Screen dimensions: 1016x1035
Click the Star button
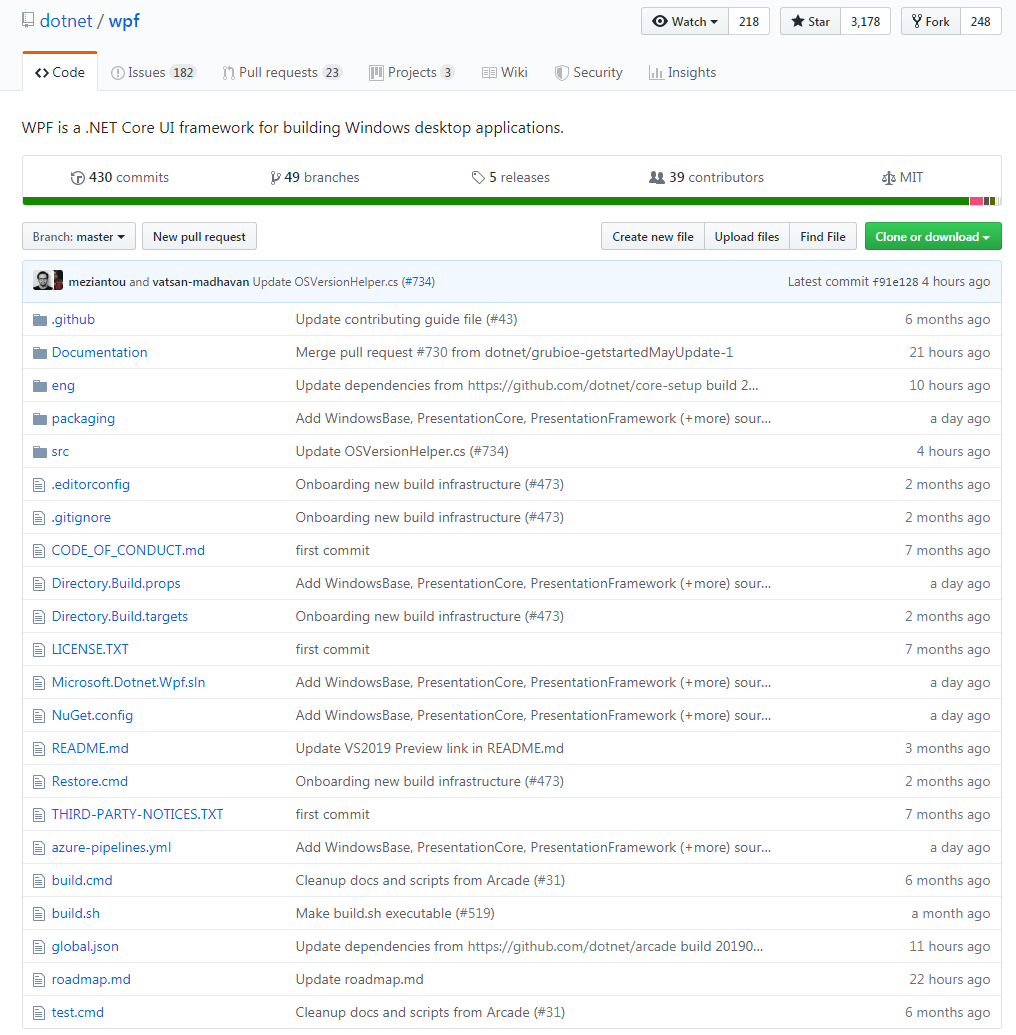coord(810,21)
